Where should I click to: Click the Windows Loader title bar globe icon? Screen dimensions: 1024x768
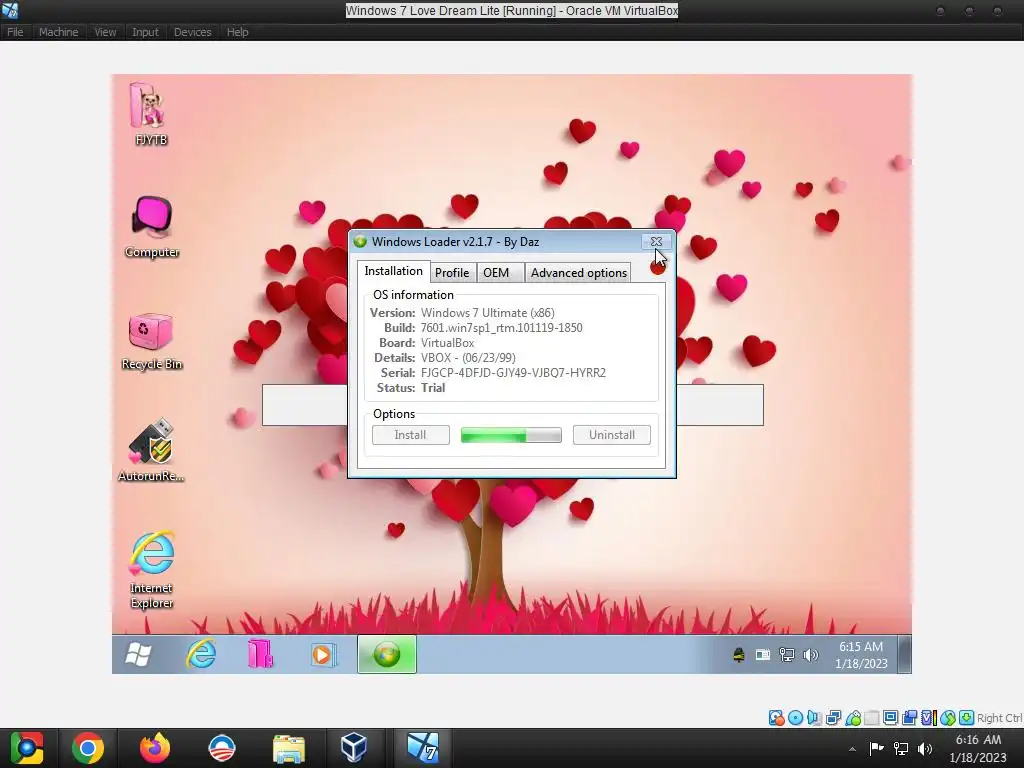360,242
